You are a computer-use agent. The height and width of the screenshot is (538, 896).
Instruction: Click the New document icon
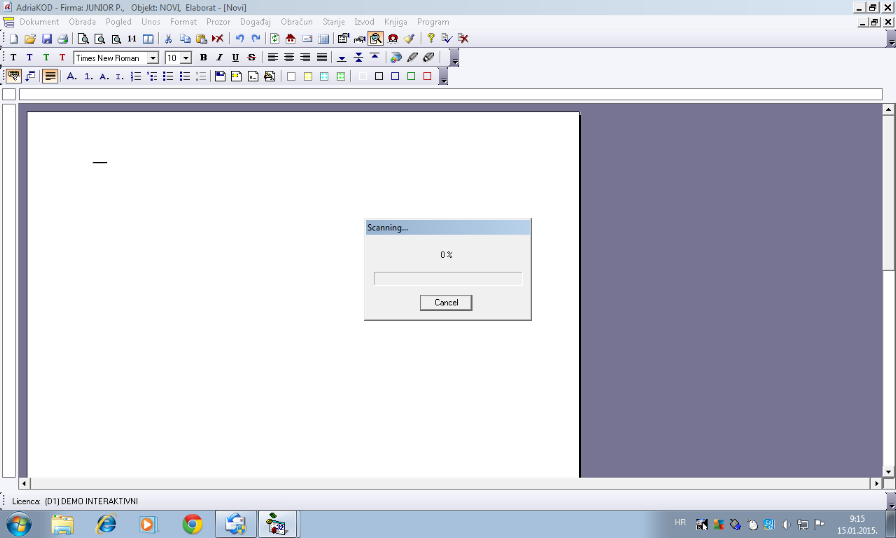coord(14,39)
